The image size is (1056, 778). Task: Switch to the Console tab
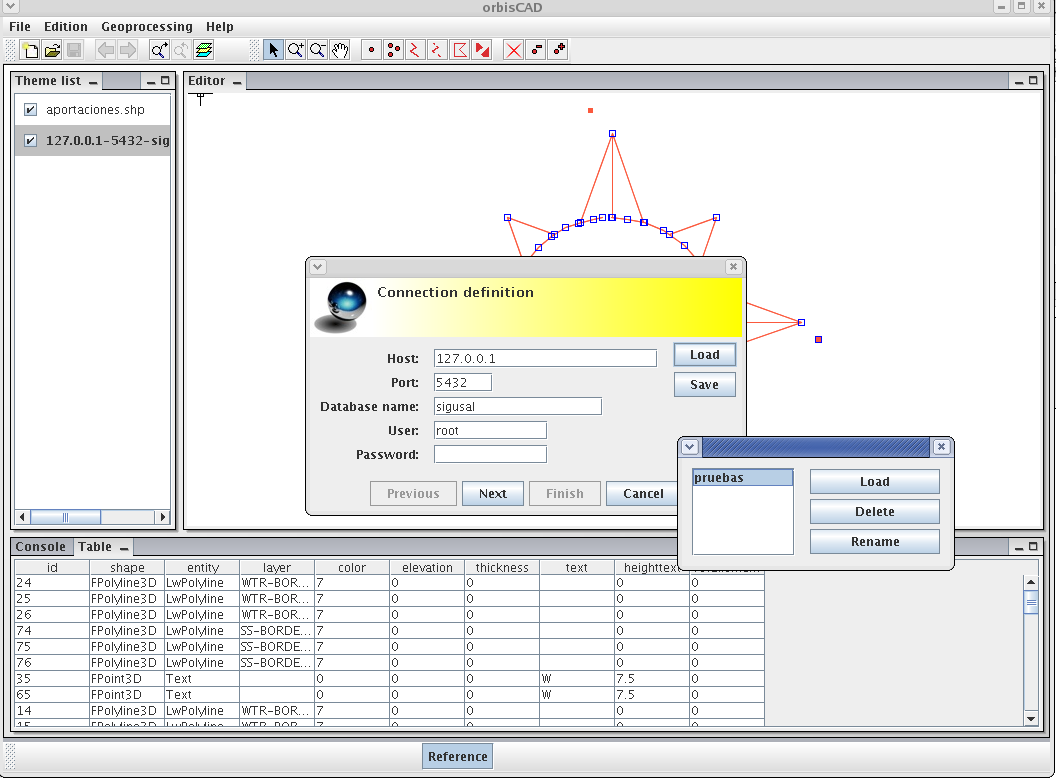(41, 547)
